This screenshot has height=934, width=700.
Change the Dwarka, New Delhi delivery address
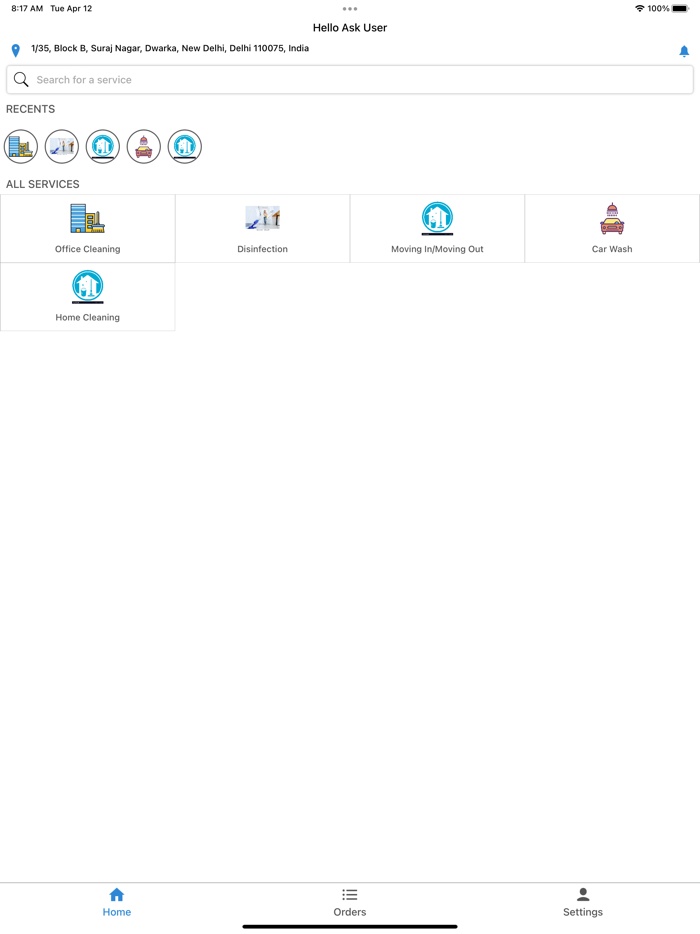(x=170, y=48)
